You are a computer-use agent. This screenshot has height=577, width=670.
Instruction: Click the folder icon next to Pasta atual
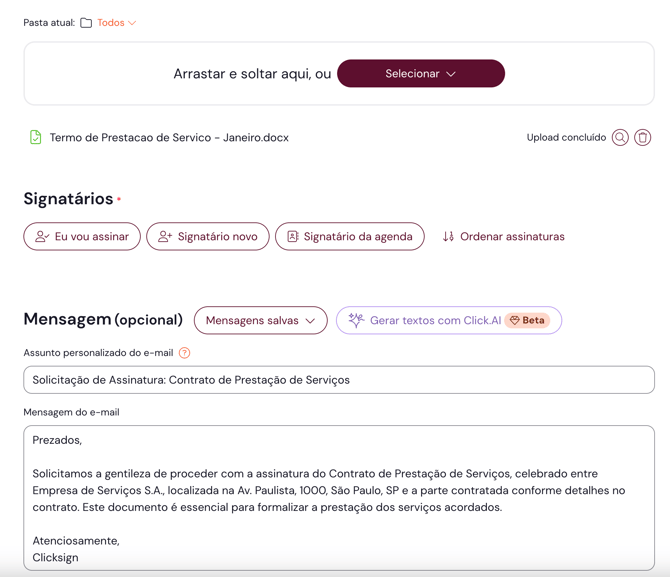86,23
